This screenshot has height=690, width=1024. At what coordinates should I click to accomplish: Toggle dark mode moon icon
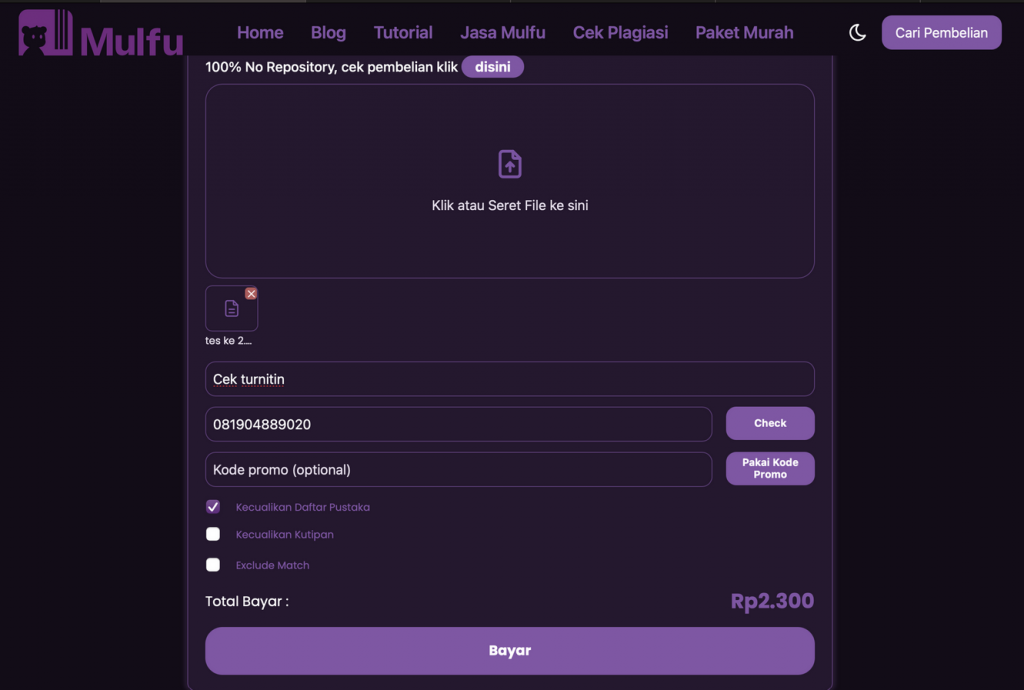[x=857, y=33]
